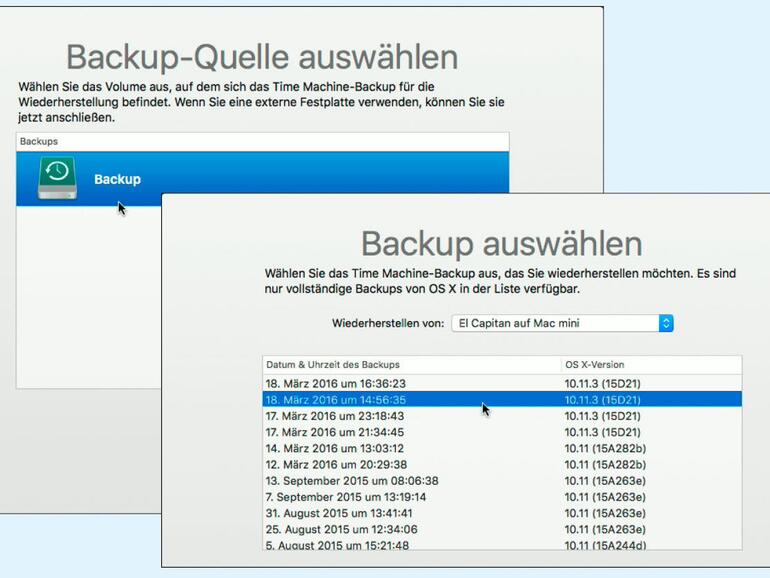Choose the 12. März 2016 um 20:29:38 entry
770x578 pixels.
pyautogui.click(x=337, y=464)
